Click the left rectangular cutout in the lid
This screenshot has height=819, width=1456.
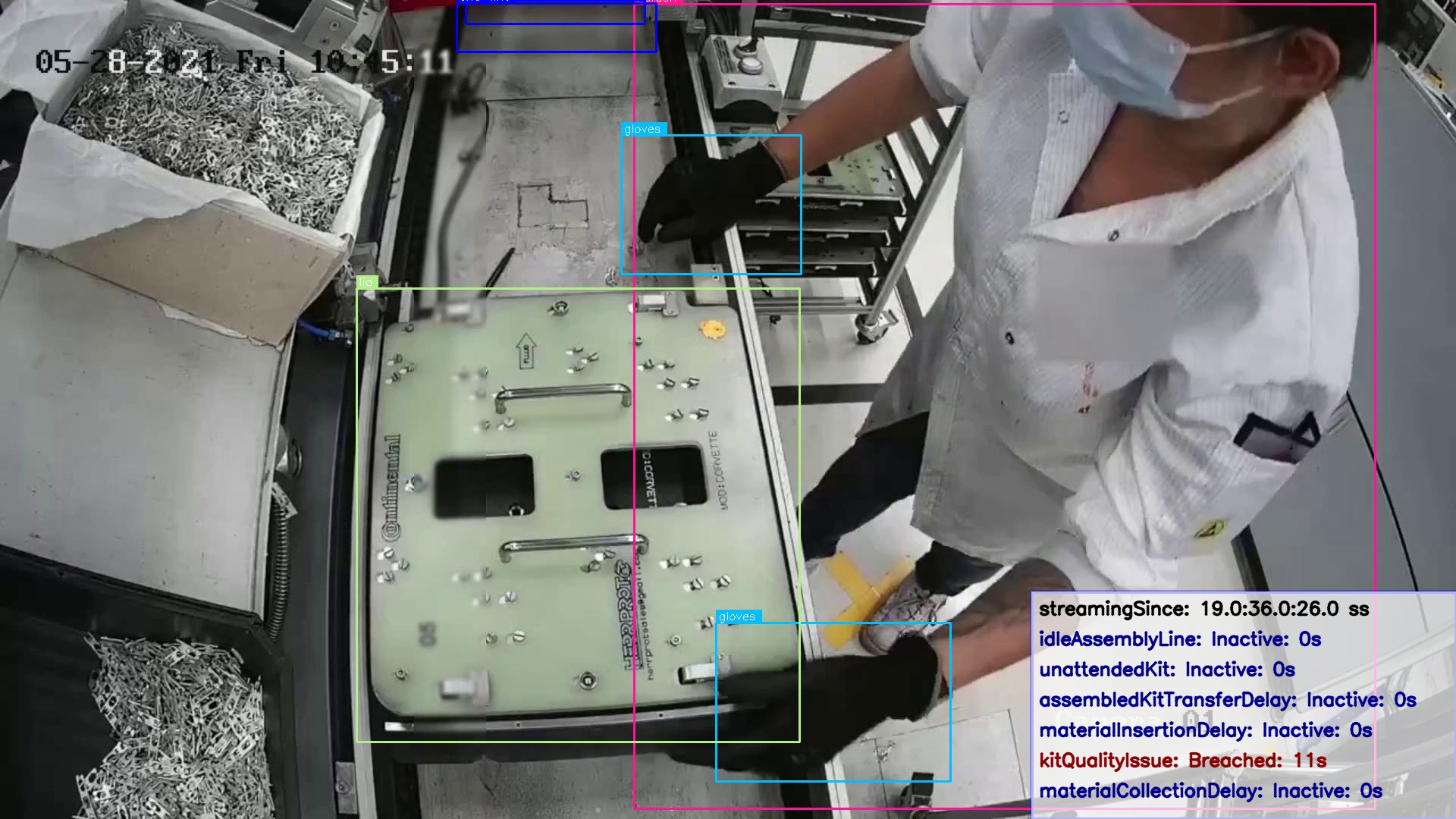[x=484, y=486]
